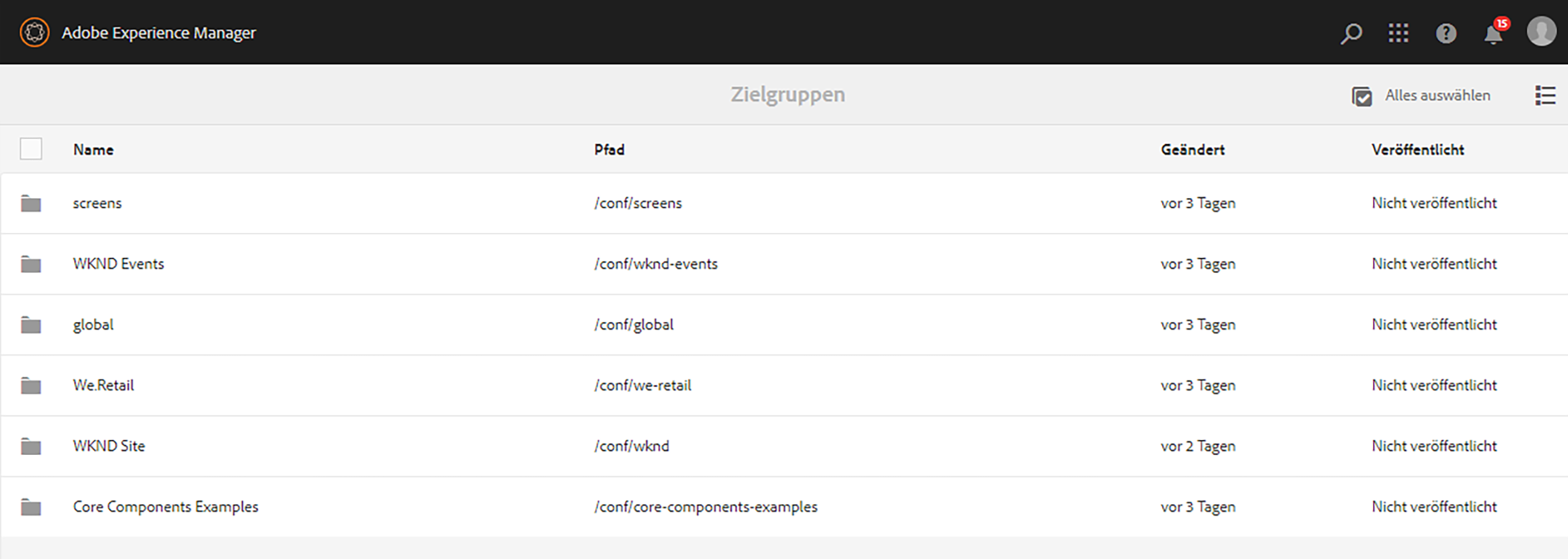The width and height of the screenshot is (1568, 559).
Task: Open the solutions grid switcher icon
Action: coord(1398,33)
